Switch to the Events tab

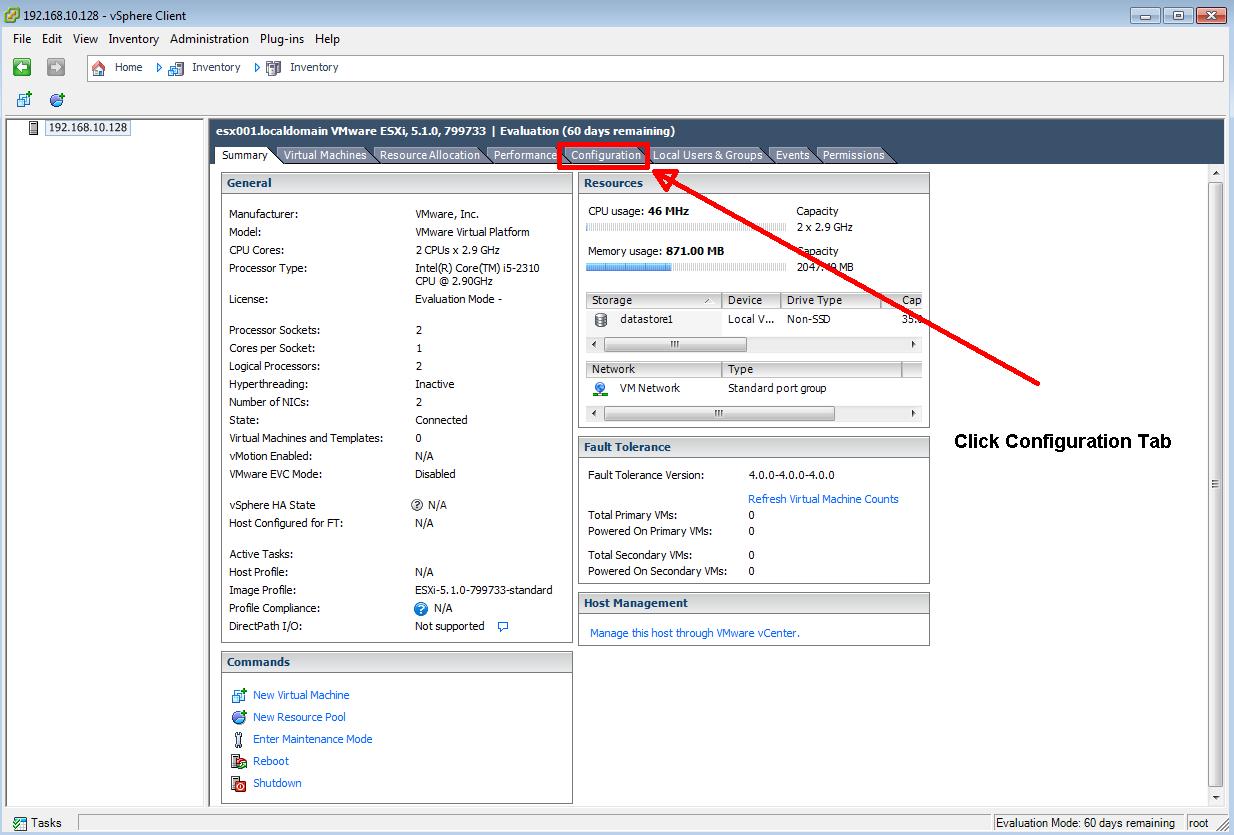[x=791, y=155]
